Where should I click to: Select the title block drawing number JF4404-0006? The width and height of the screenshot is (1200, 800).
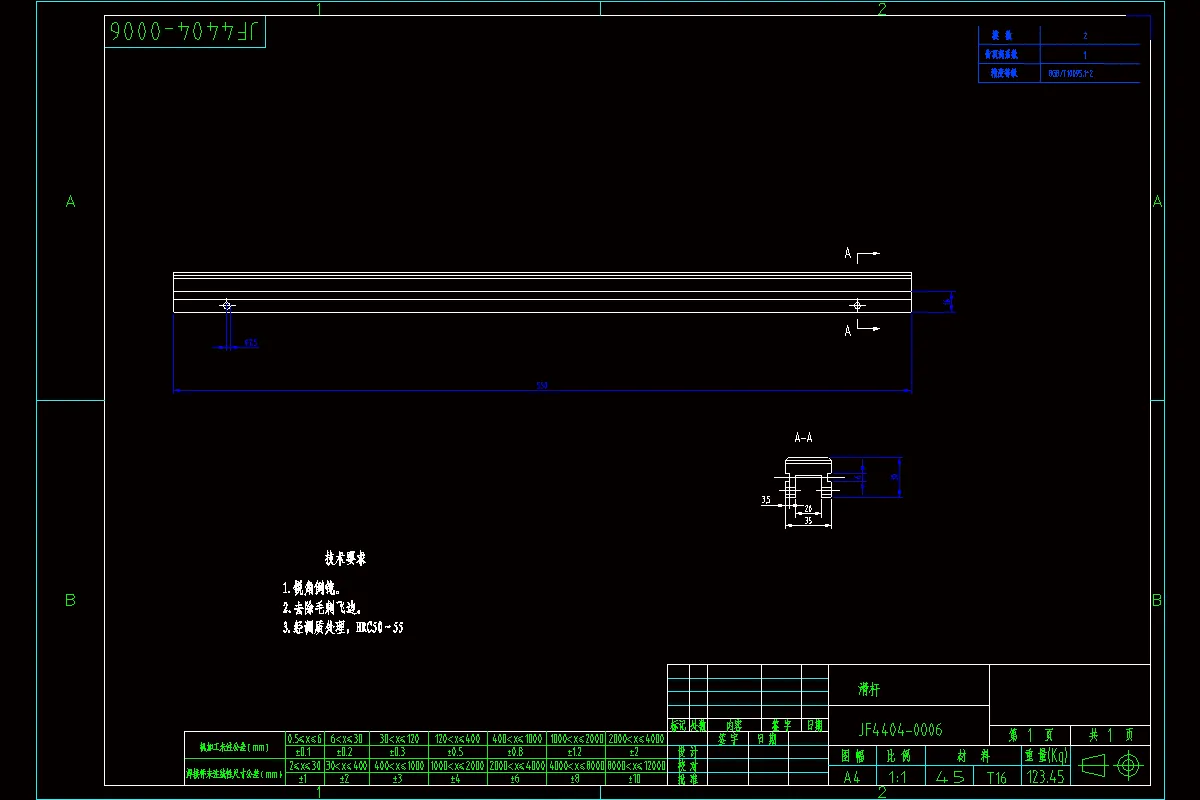[900, 730]
